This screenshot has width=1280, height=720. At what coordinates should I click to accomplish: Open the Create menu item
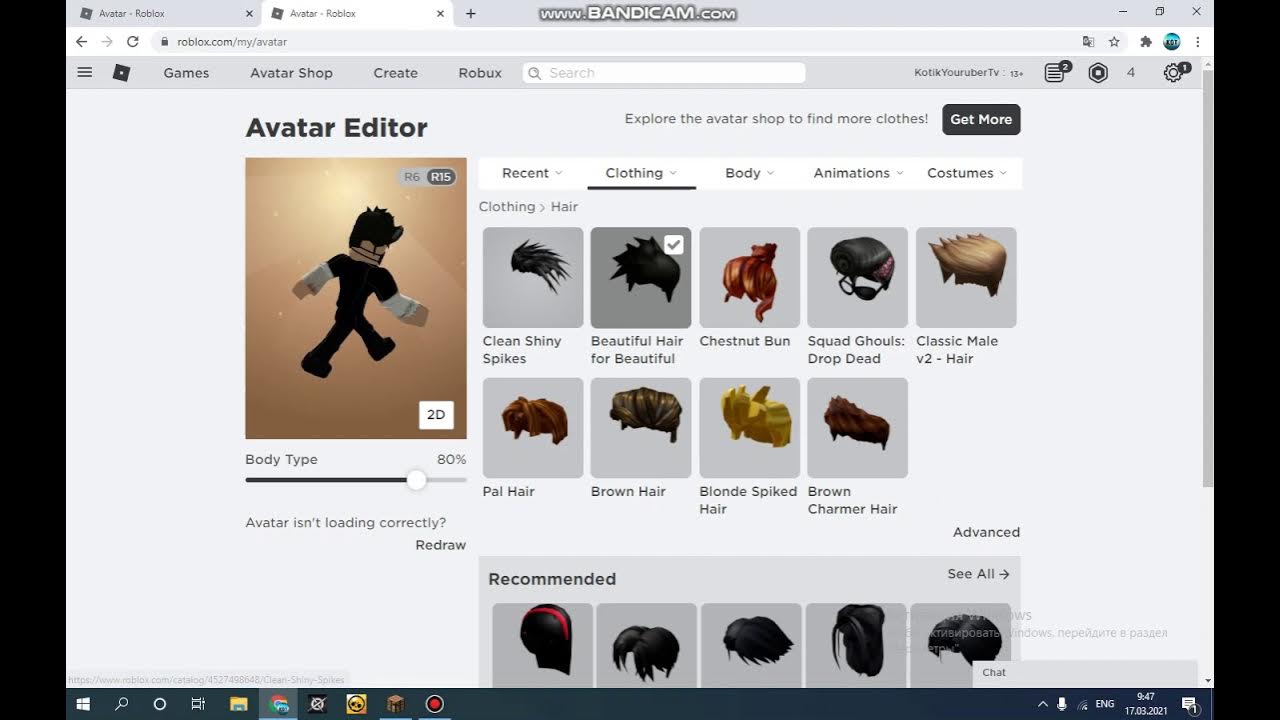tap(395, 73)
